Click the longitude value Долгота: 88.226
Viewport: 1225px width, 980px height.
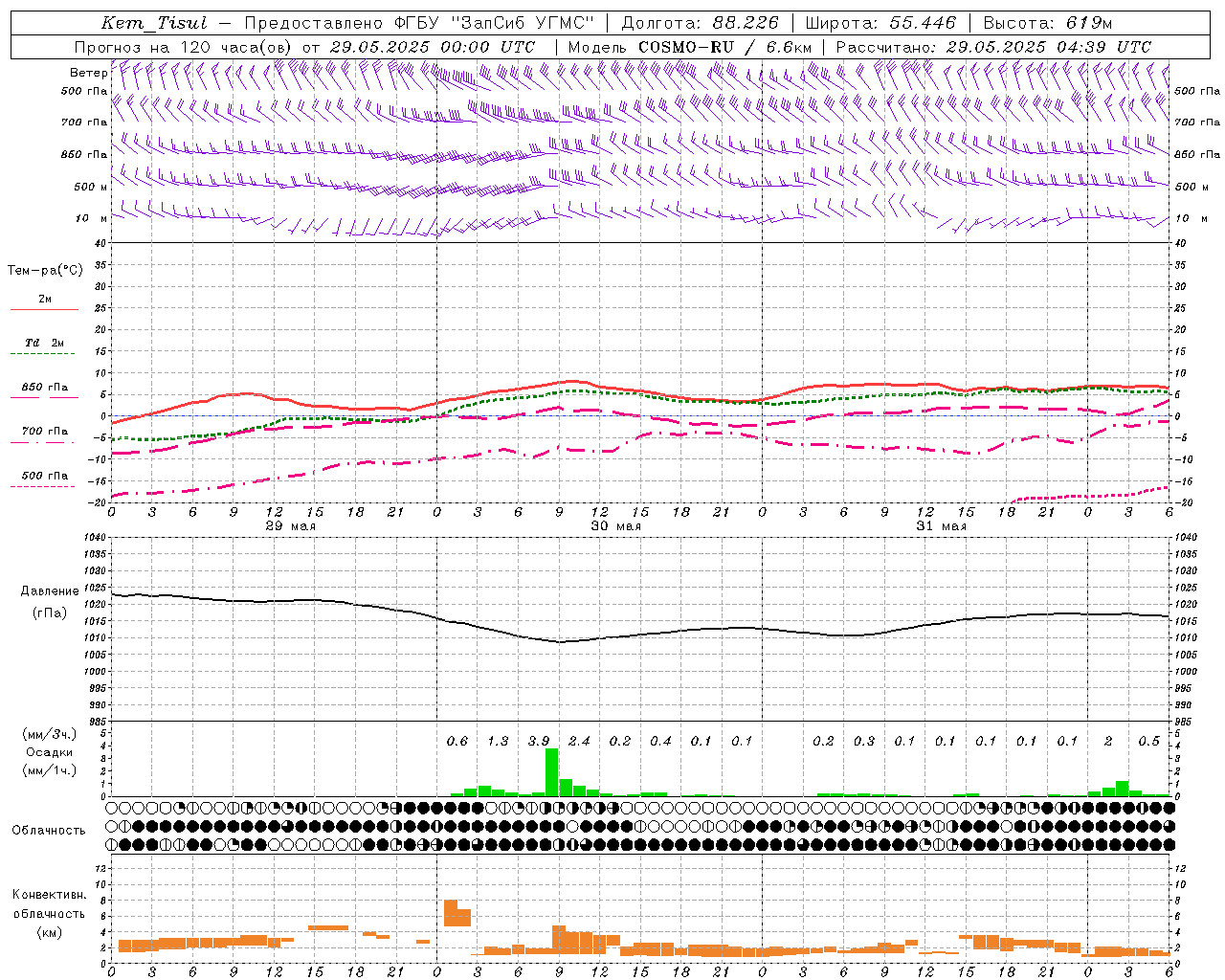click(701, 23)
